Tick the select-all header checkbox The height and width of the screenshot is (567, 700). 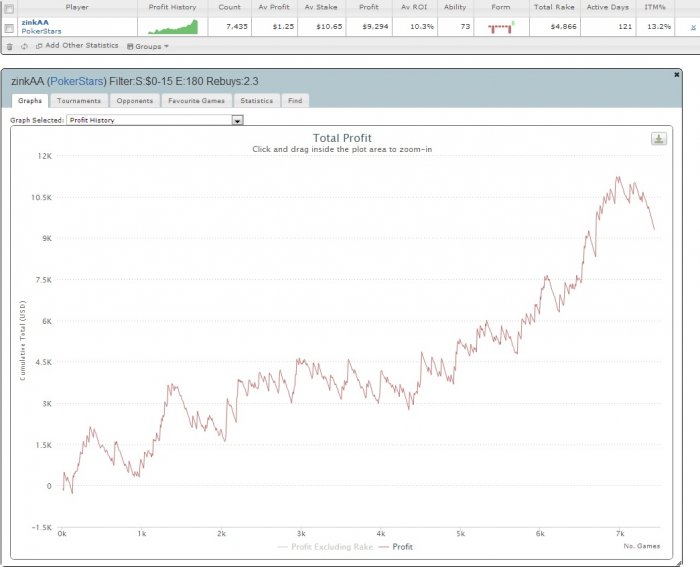click(9, 8)
